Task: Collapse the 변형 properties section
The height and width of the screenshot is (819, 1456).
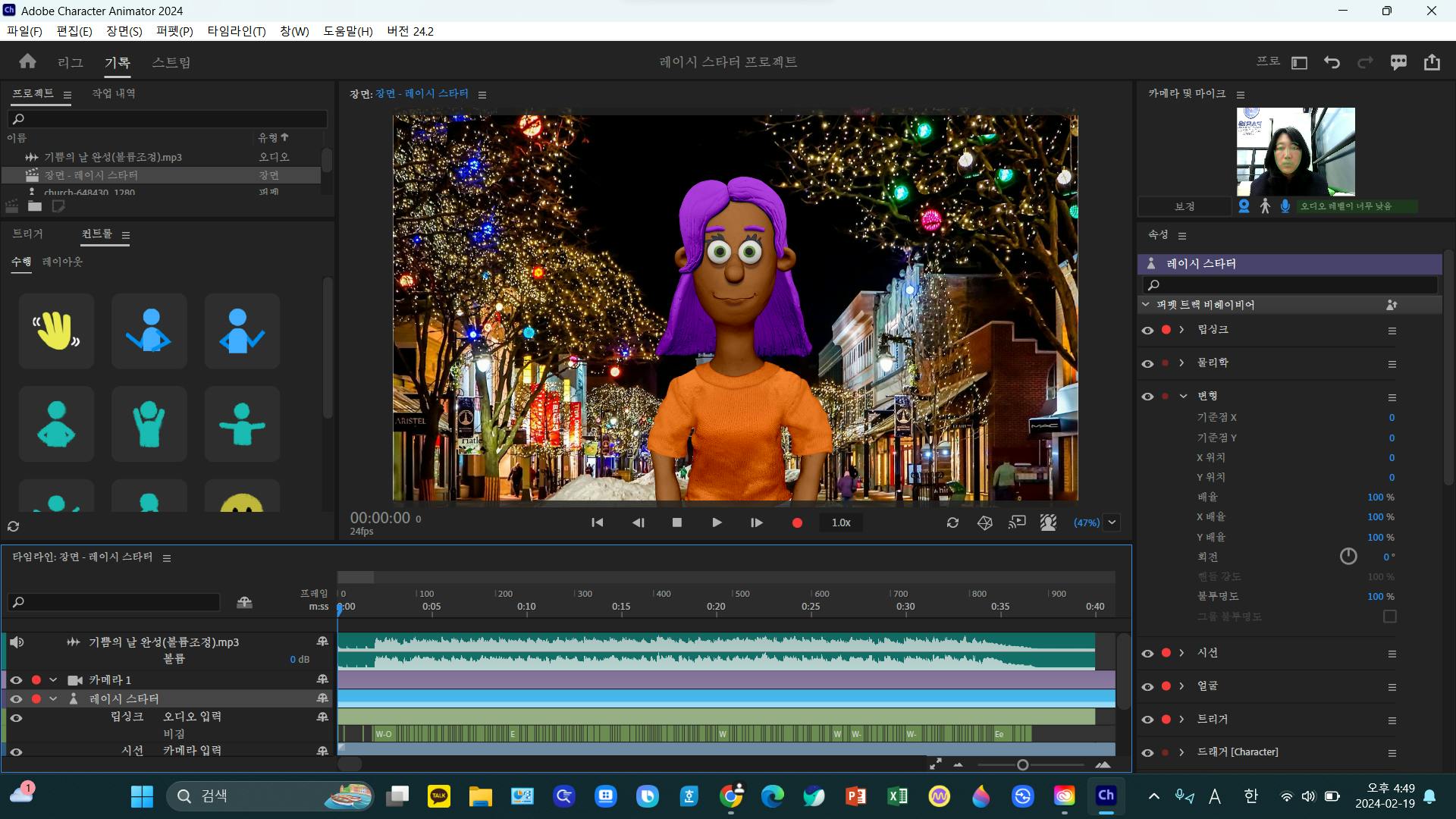Action: [x=1183, y=396]
